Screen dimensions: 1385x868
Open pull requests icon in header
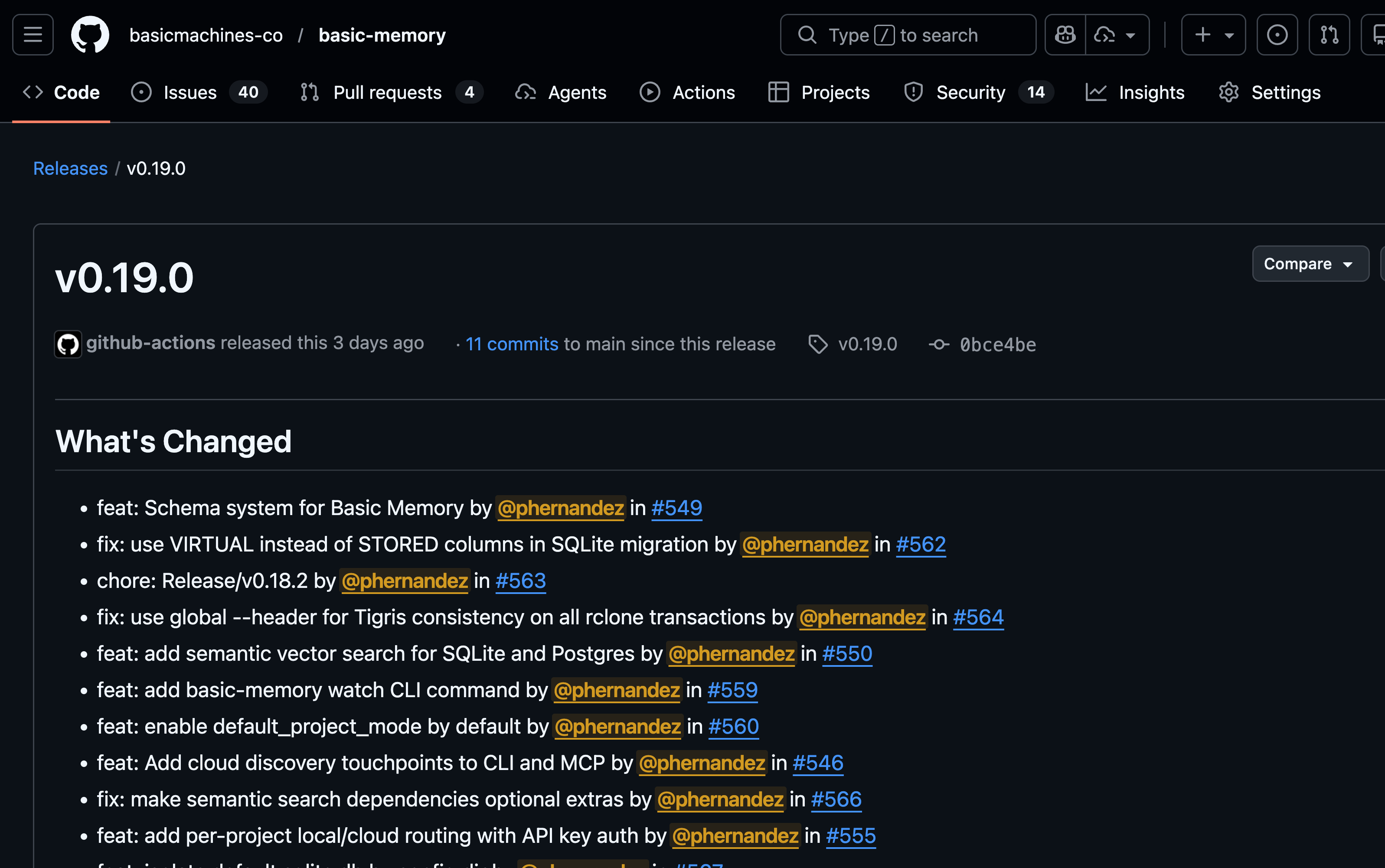(1329, 35)
